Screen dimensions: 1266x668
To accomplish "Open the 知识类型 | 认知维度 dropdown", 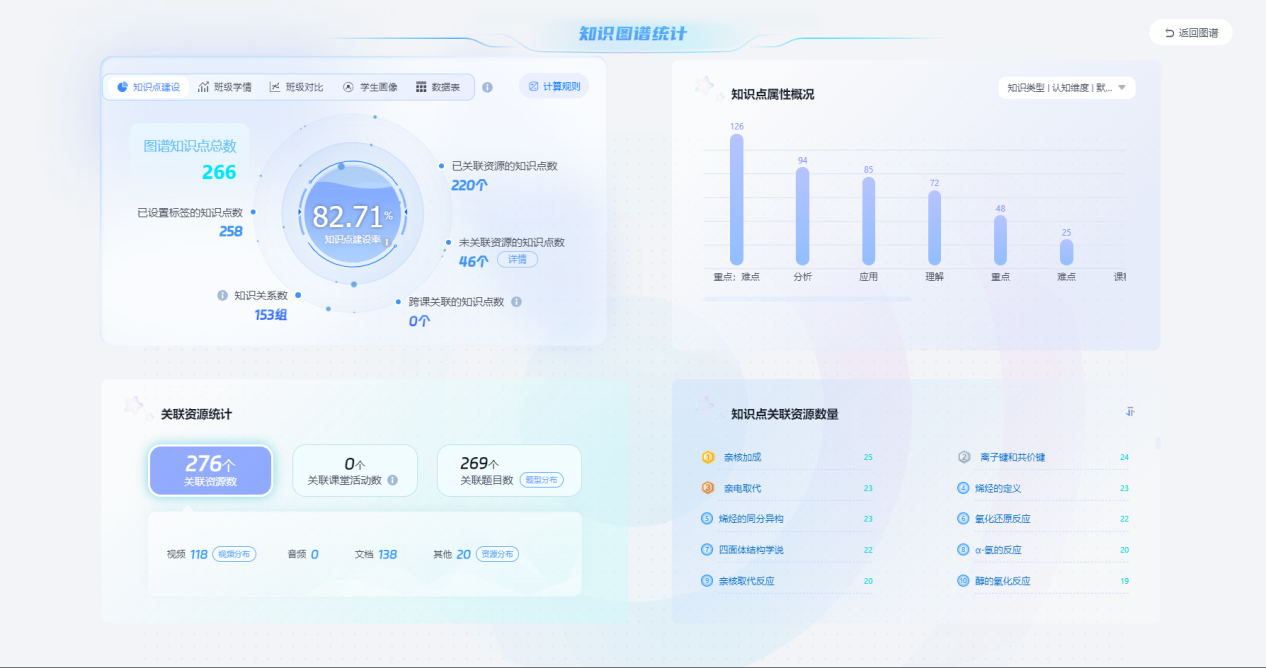I will pyautogui.click(x=1067, y=88).
